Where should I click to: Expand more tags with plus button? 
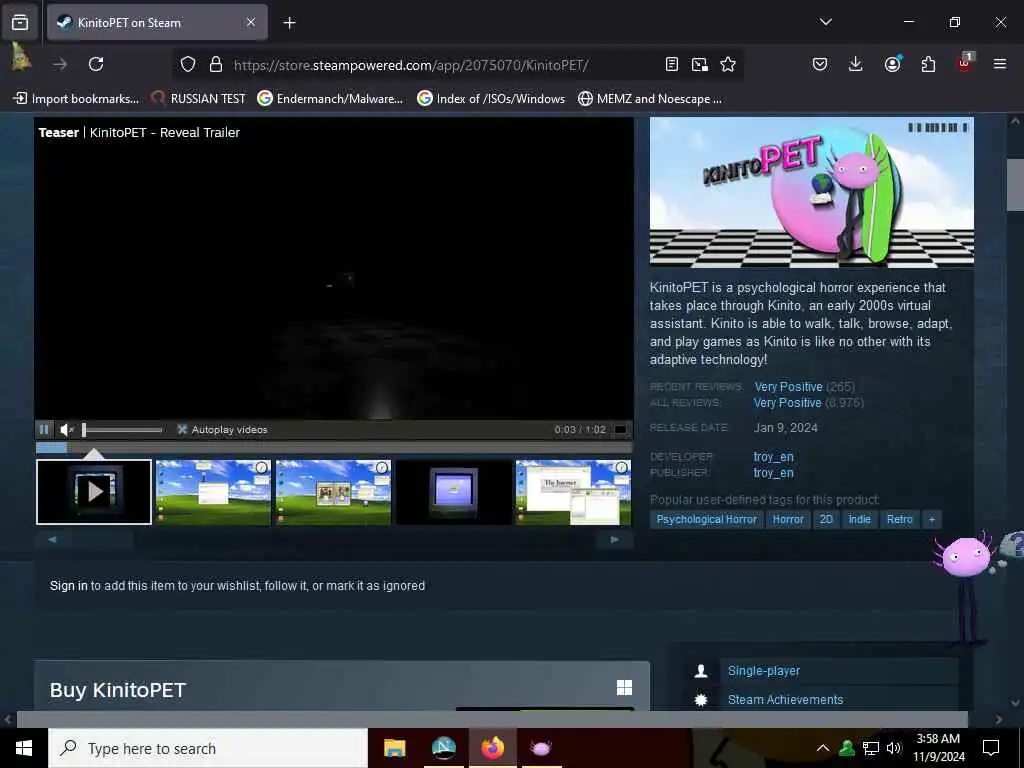click(x=932, y=519)
